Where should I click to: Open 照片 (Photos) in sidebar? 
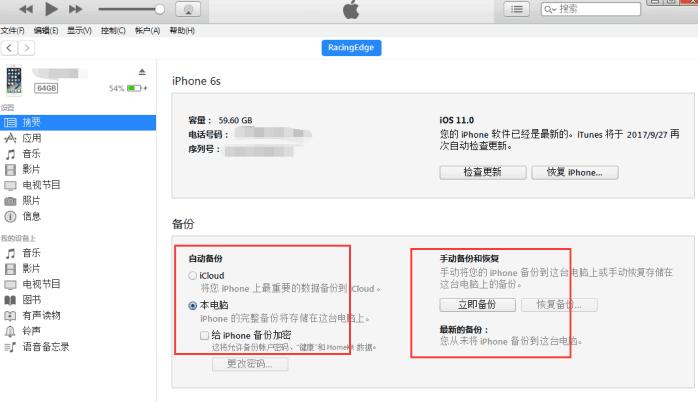click(x=32, y=201)
